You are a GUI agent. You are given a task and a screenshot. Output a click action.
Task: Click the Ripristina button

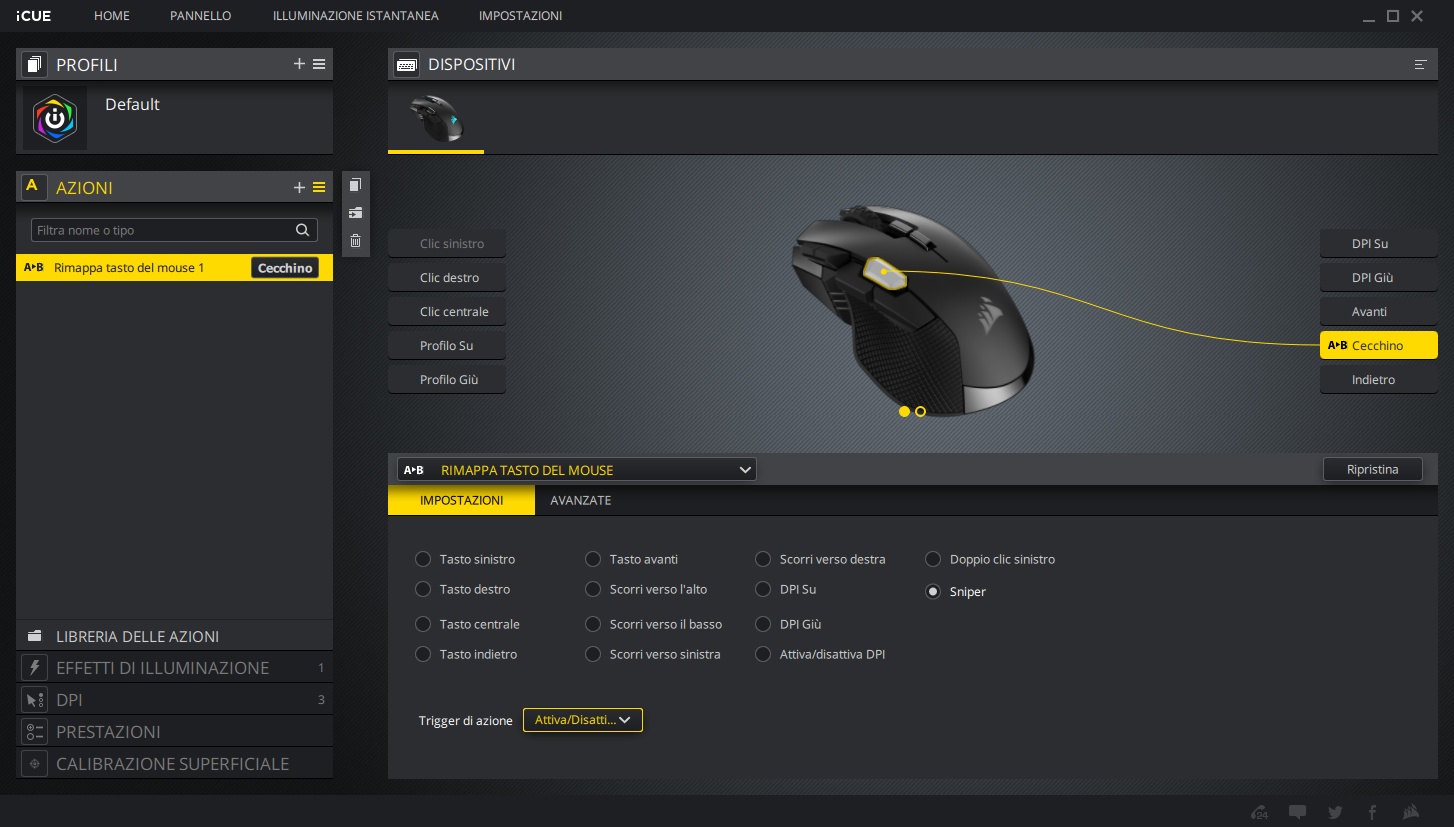1372,469
